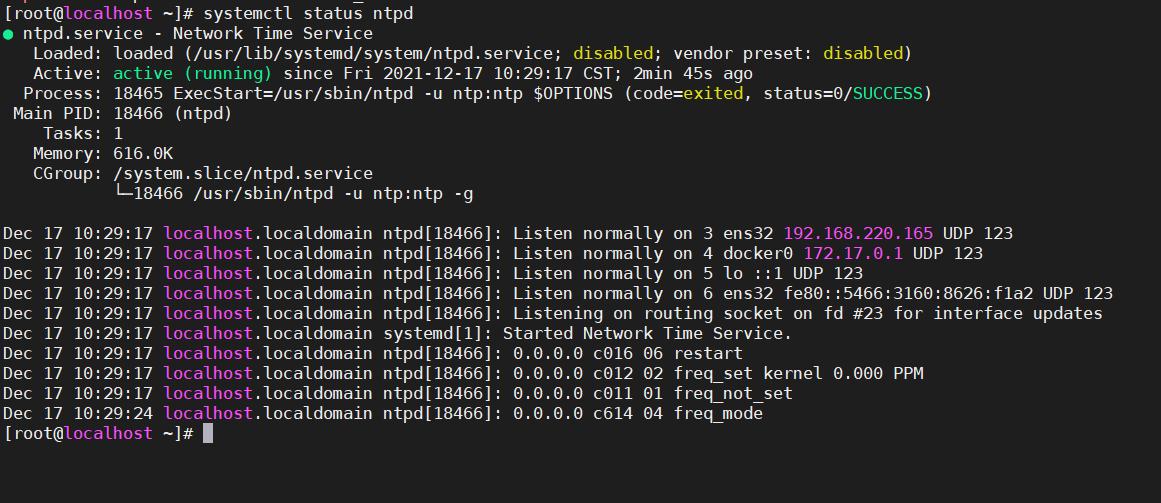
Task: Click the green status dot beside ntpd.service
Action: pyautogui.click(x=8, y=34)
